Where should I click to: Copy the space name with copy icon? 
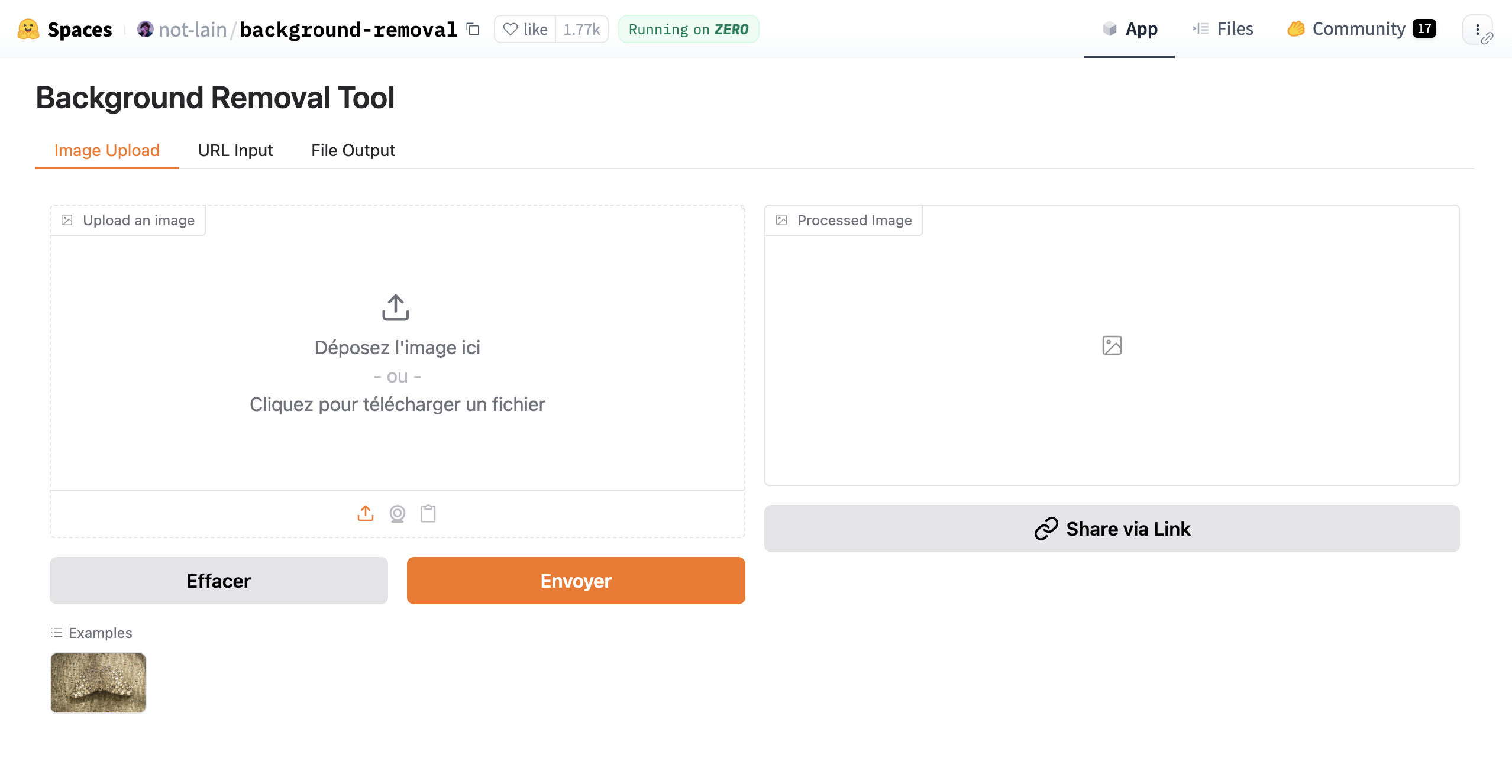(473, 29)
